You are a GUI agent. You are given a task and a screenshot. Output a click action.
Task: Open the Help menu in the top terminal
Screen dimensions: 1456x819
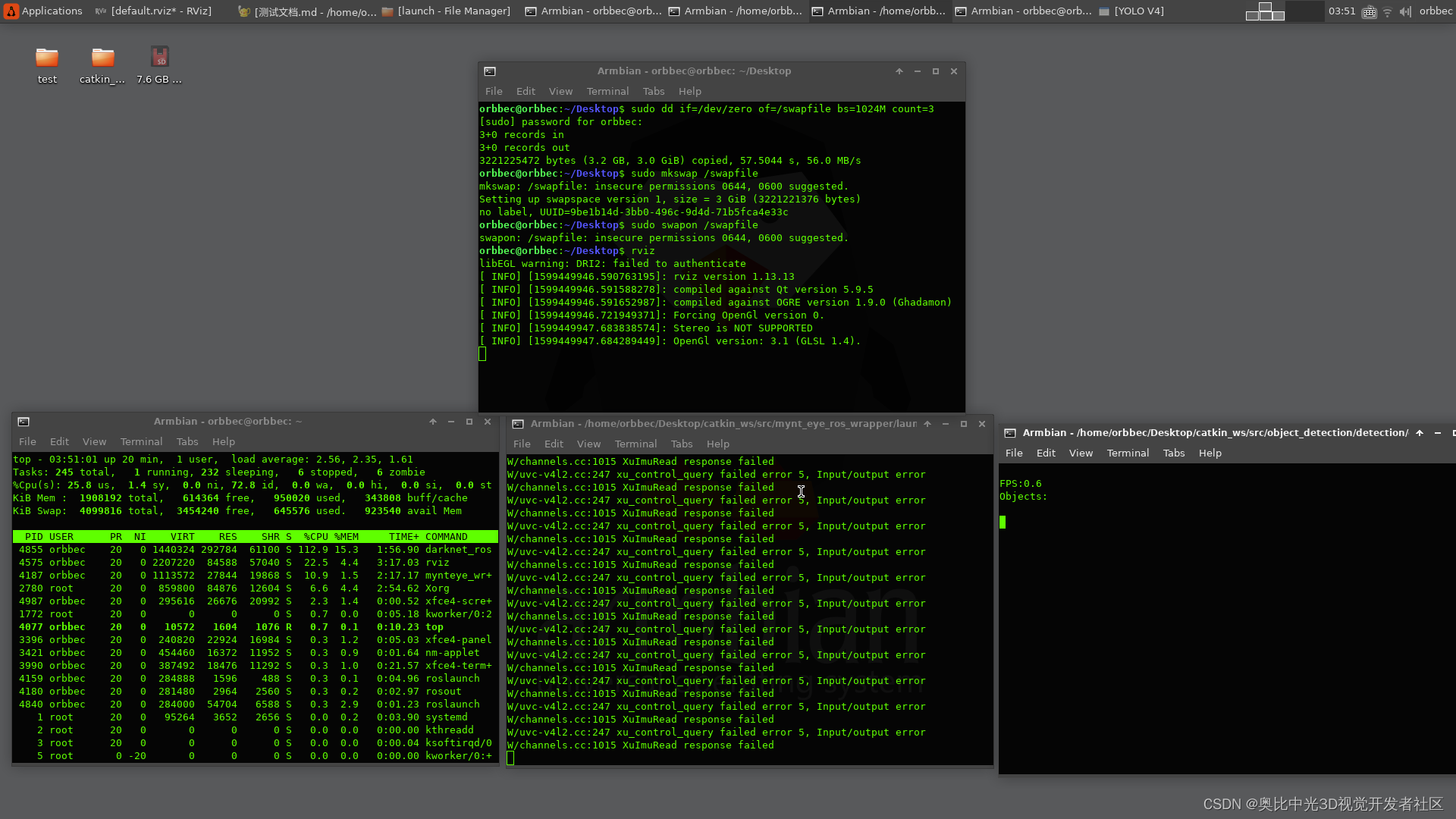point(689,91)
